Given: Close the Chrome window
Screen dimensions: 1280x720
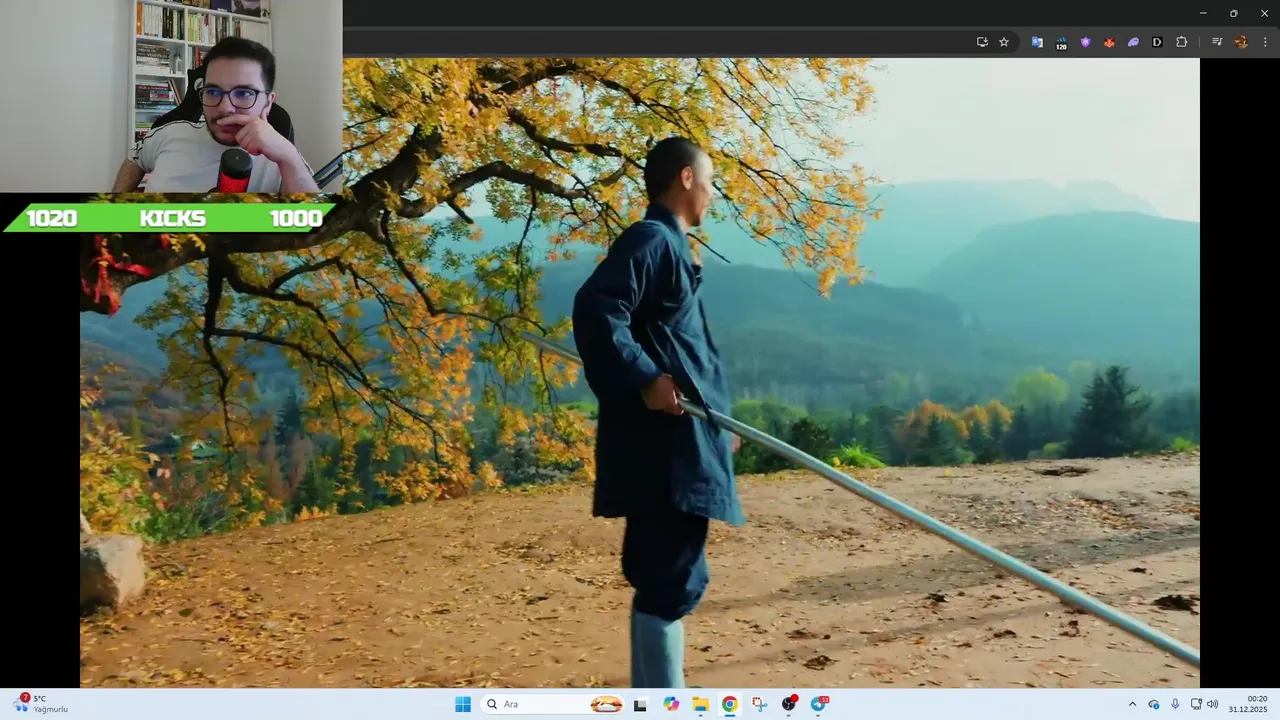Looking at the screenshot, I should pos(1264,13).
